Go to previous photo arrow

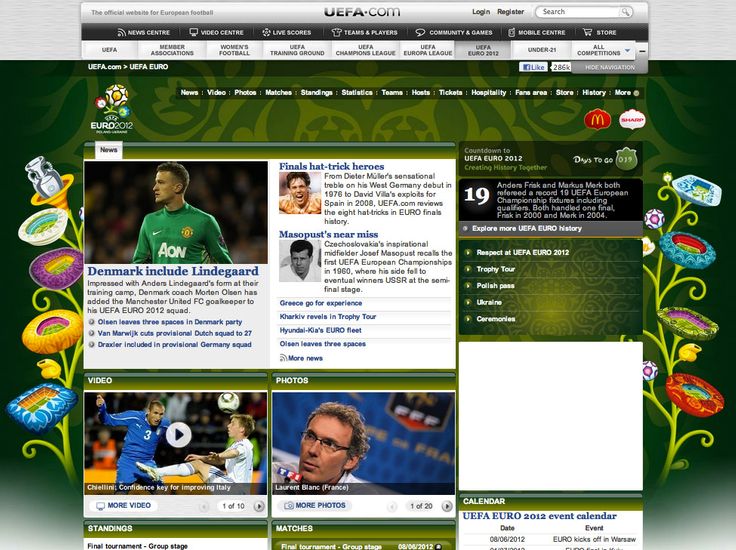[392, 506]
